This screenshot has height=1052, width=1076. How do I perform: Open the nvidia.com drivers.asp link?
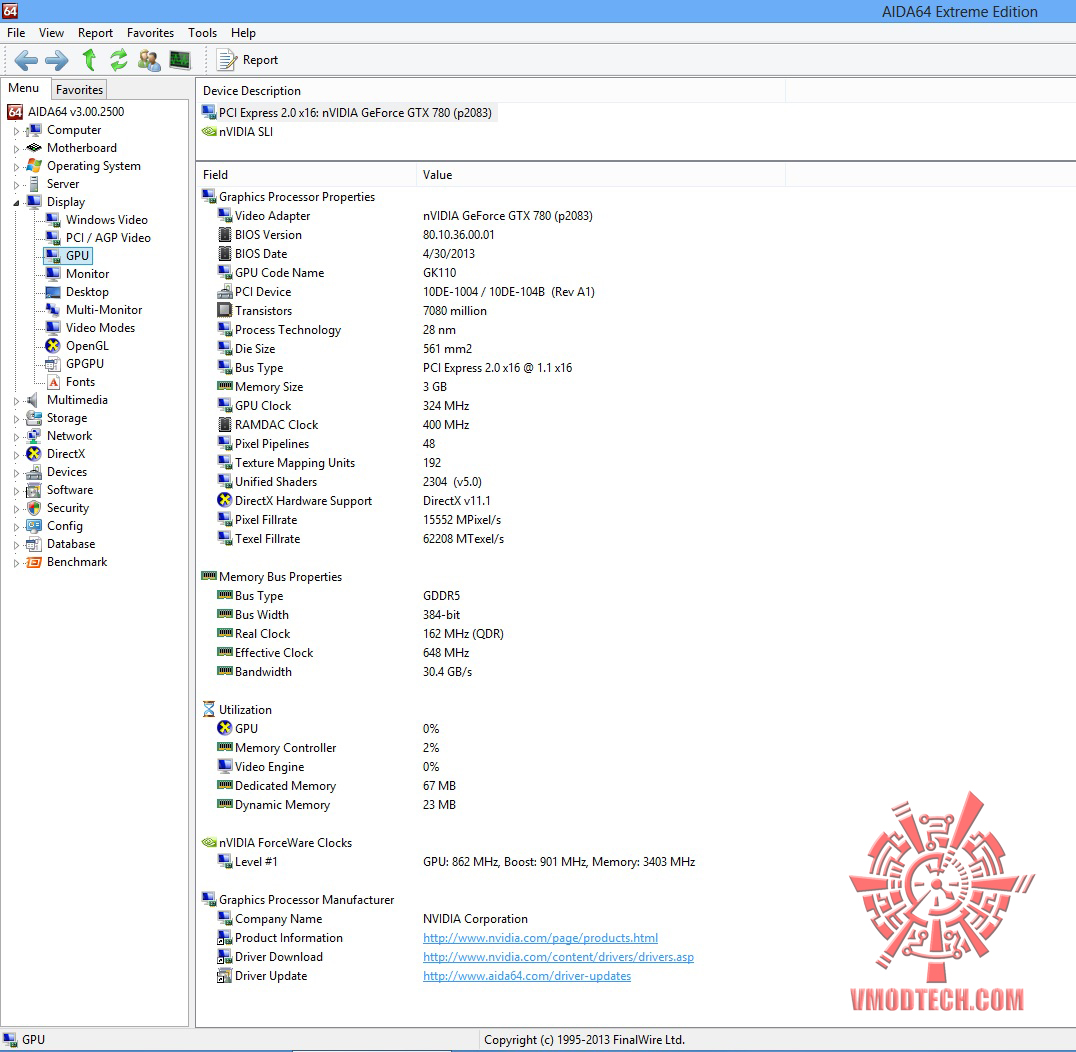[x=558, y=957]
